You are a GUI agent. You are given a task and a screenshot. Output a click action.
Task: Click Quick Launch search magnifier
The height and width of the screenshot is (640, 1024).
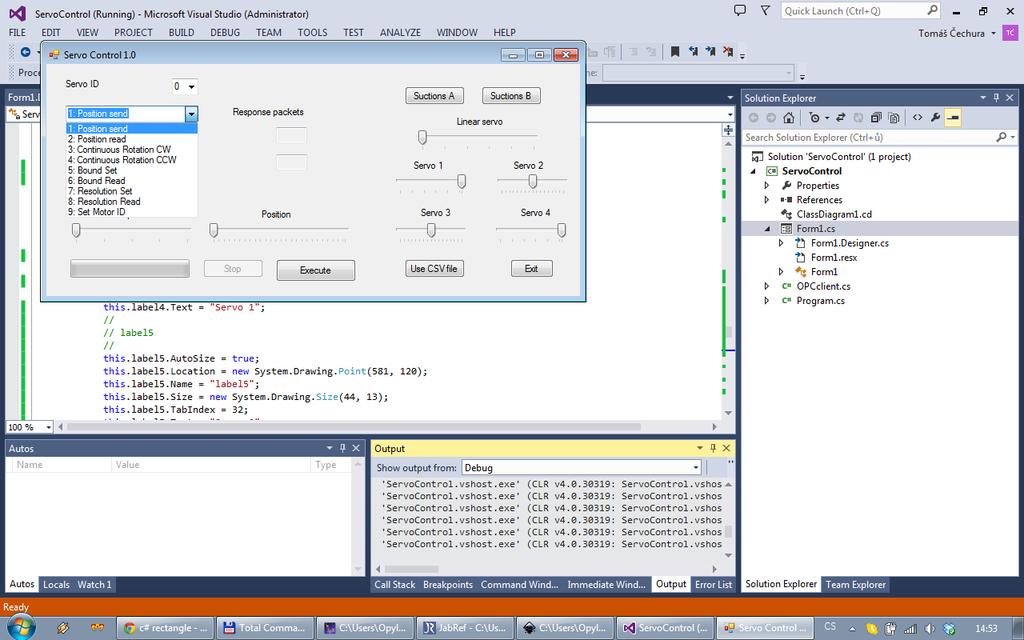[932, 10]
